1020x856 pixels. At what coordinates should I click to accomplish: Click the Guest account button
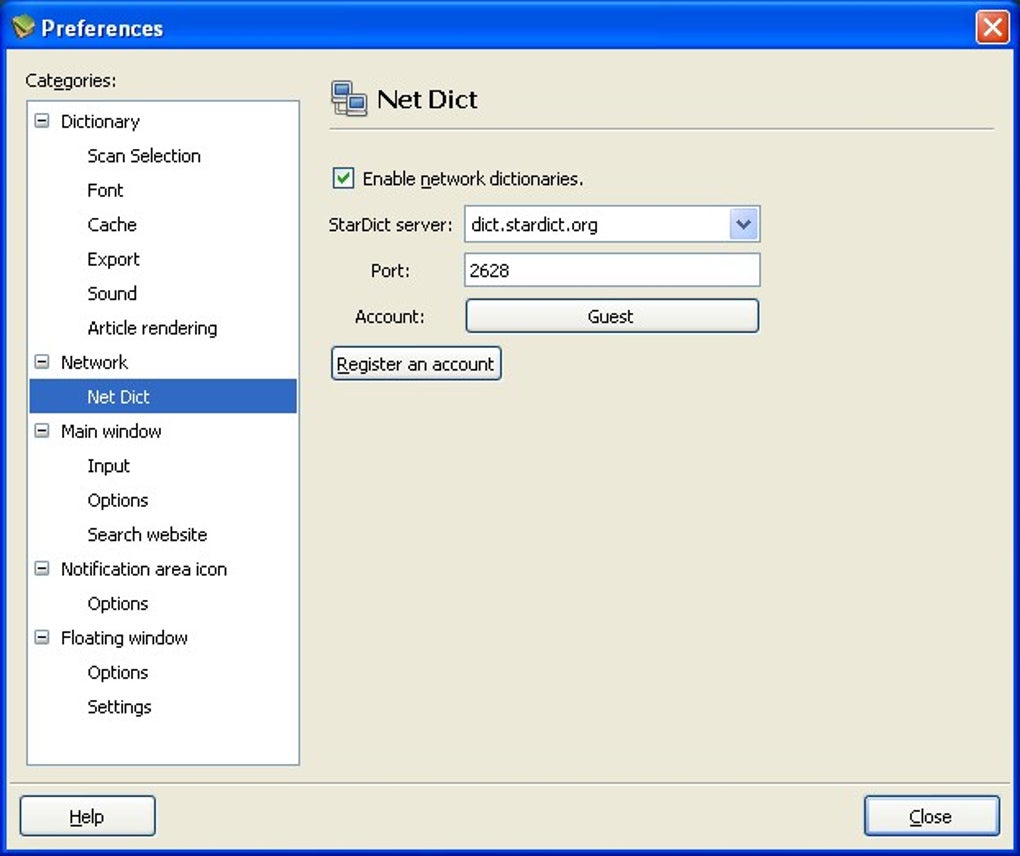(611, 316)
